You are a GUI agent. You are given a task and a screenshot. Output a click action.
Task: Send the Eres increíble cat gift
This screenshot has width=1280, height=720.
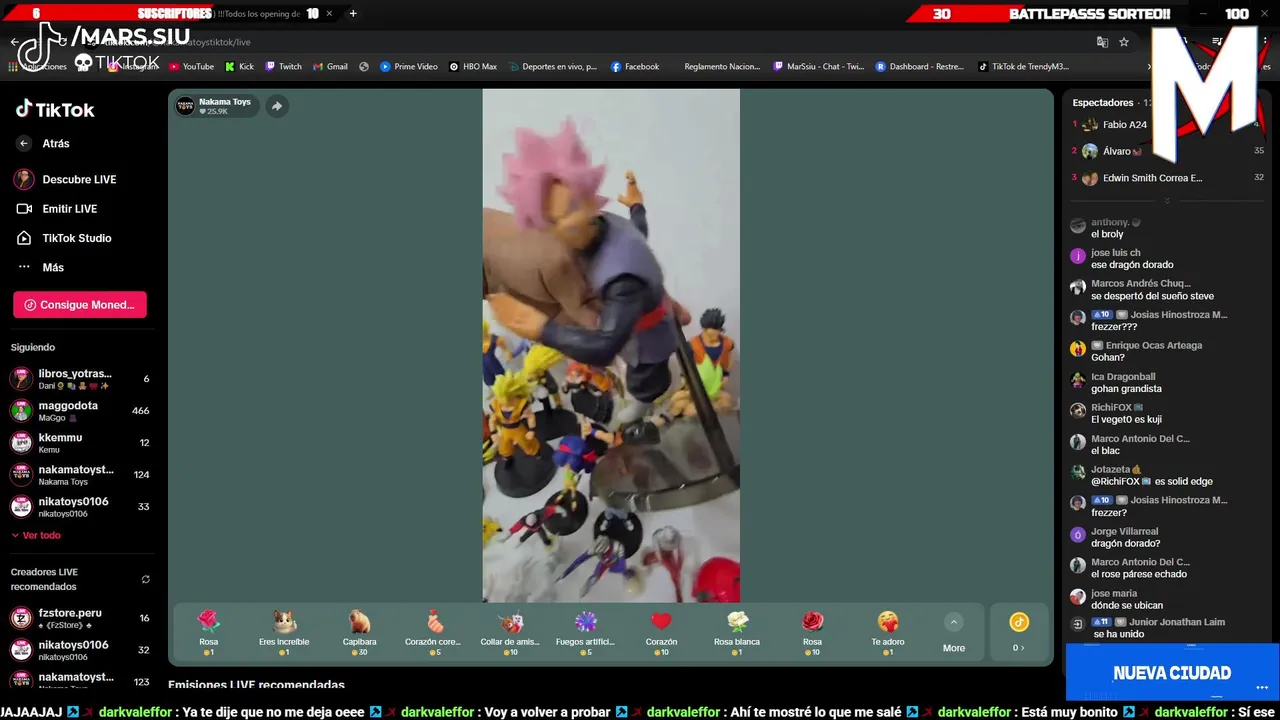pyautogui.click(x=284, y=632)
